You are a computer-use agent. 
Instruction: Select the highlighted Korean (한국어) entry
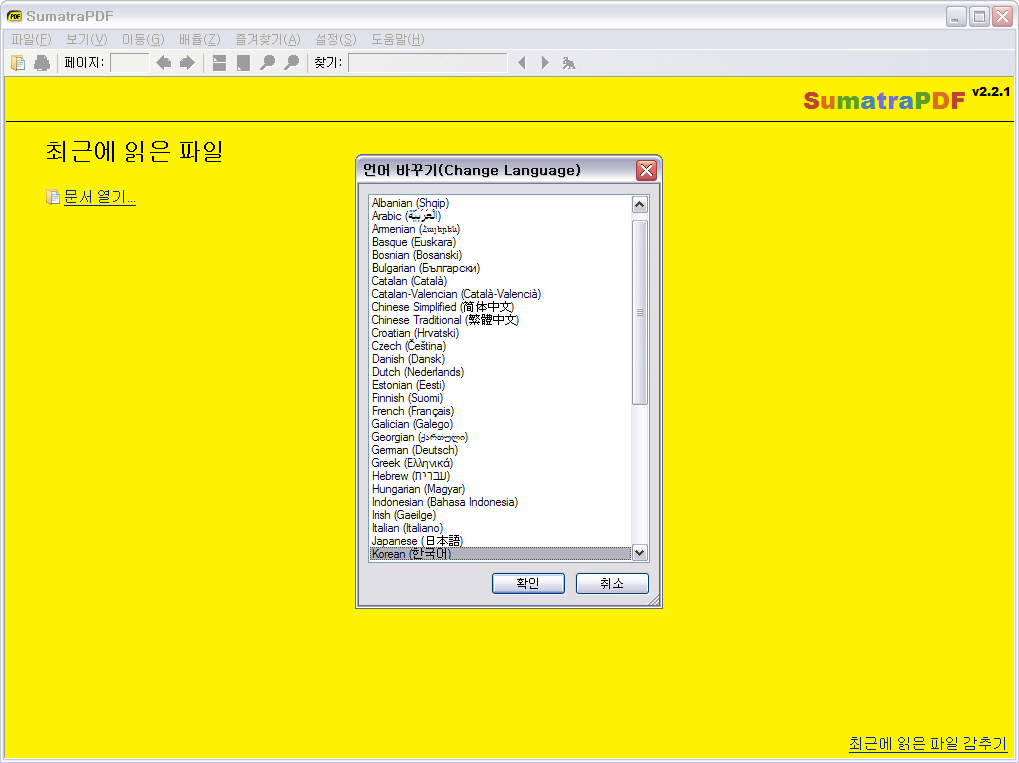click(500, 554)
